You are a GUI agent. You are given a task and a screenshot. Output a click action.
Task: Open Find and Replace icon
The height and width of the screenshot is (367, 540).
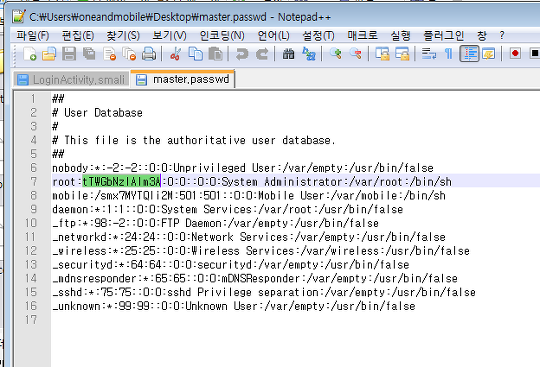(308, 54)
